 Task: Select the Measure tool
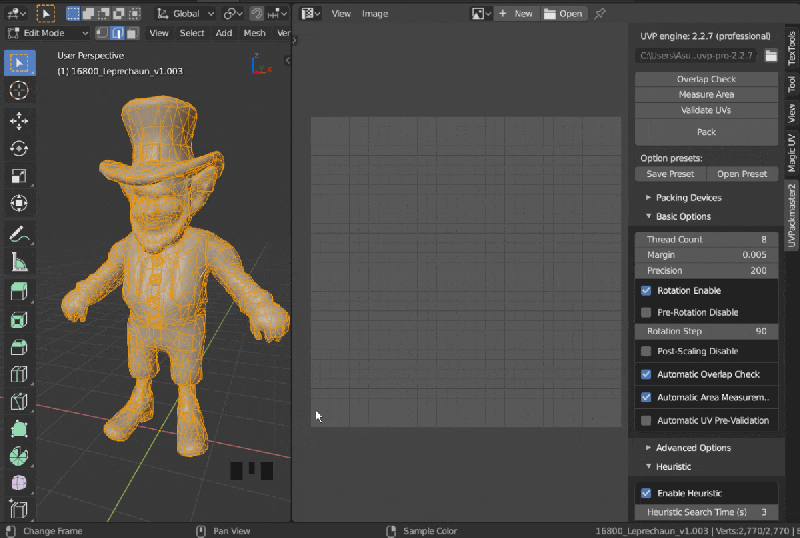click(x=19, y=262)
